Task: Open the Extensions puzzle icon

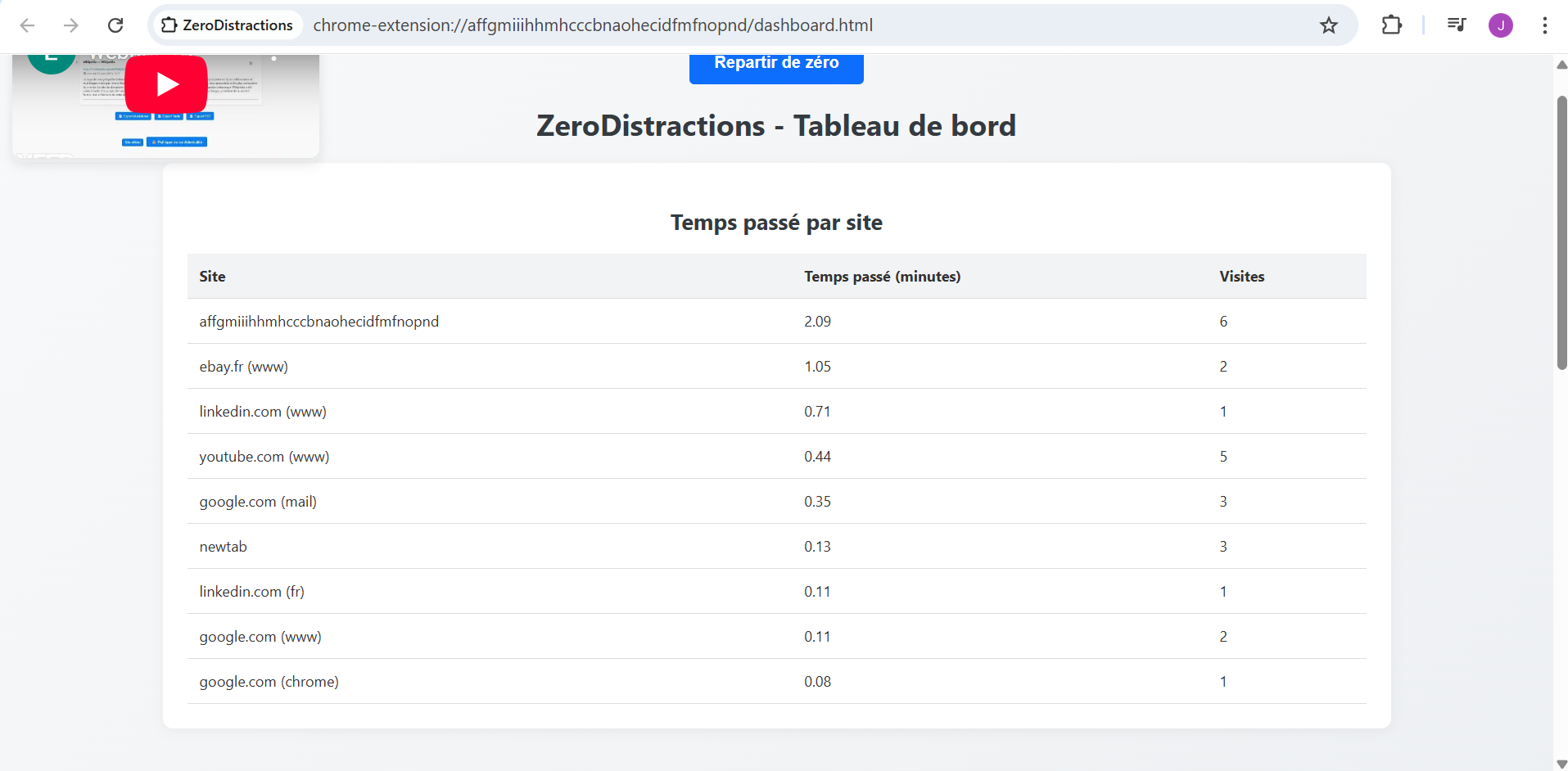Action: click(x=1391, y=25)
